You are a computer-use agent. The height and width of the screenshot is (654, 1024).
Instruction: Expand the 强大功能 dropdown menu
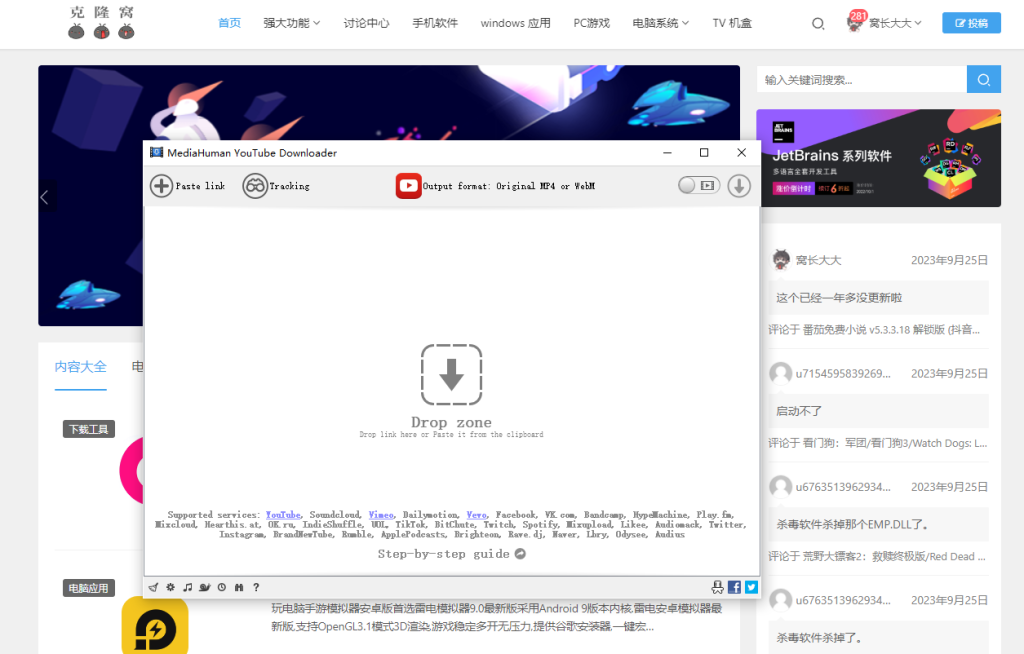point(291,23)
